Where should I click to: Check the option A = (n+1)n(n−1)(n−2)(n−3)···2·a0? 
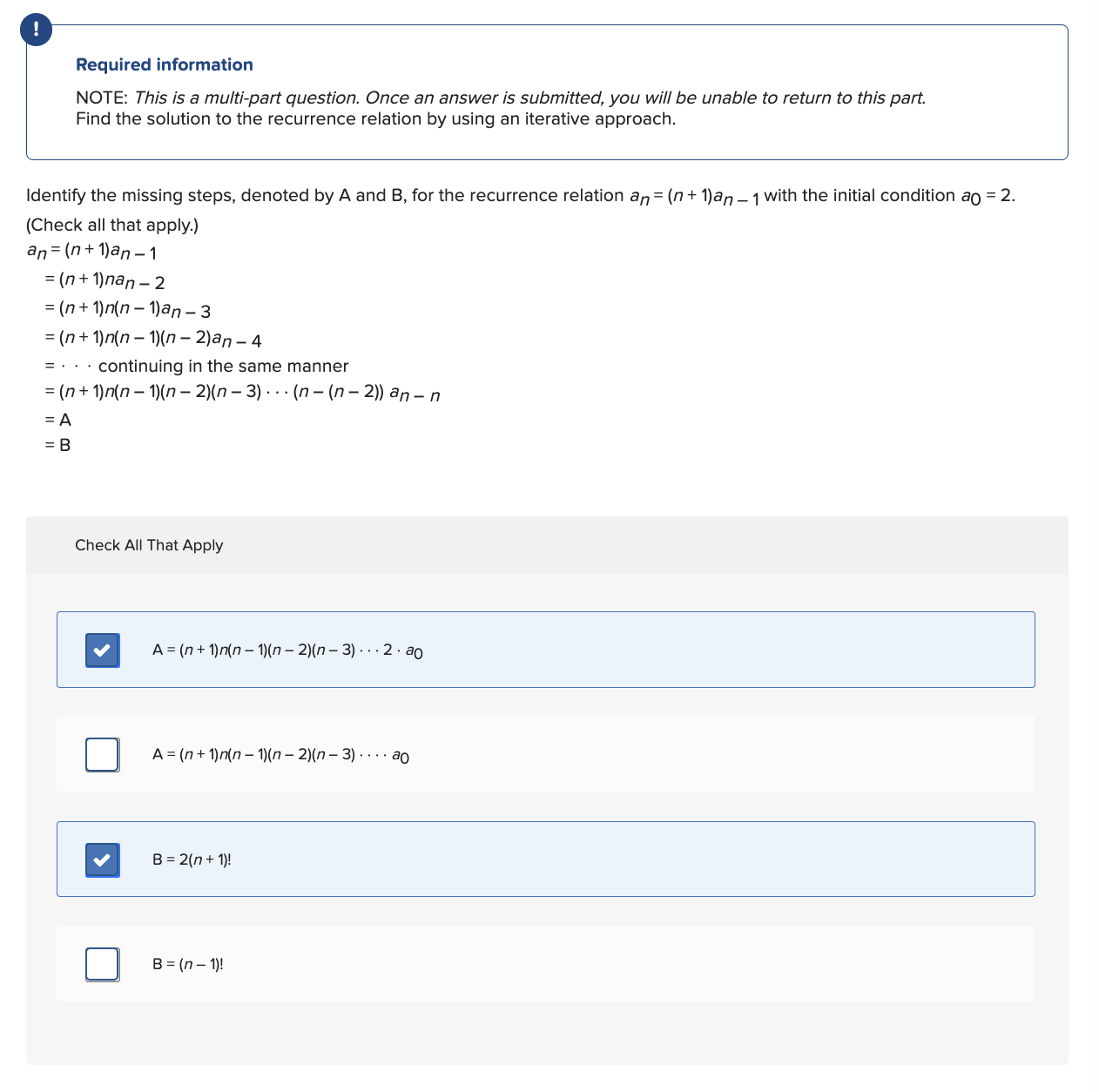click(x=102, y=650)
